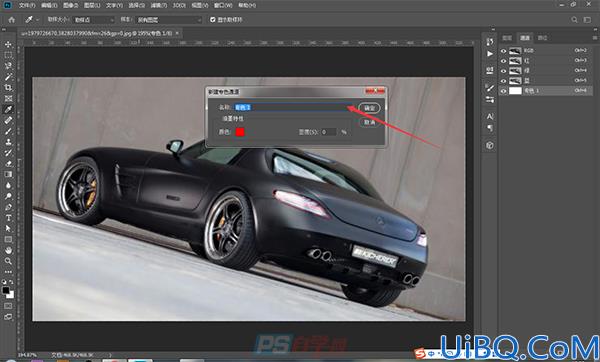
Task: Switch to the 图层 Layers tab
Action: coord(507,38)
